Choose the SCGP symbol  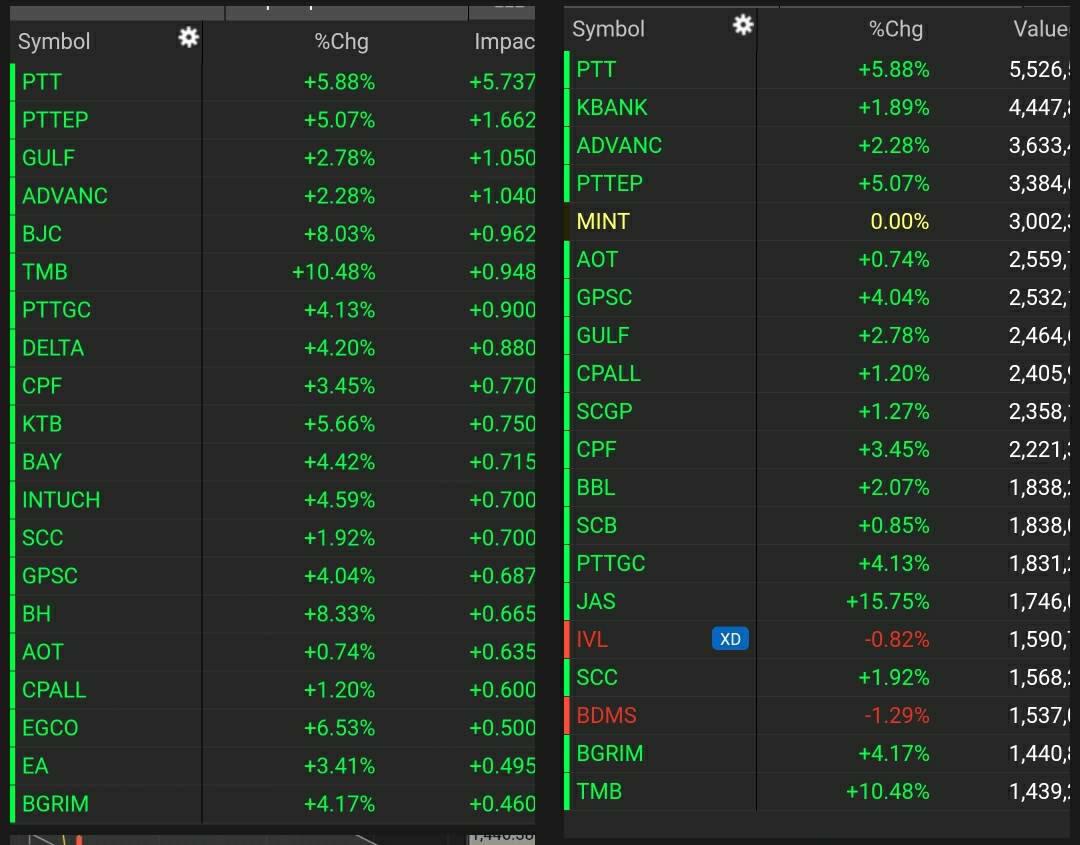click(x=604, y=411)
